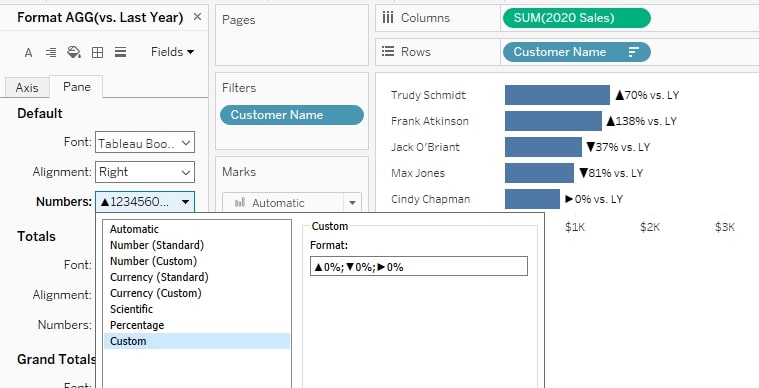Click the $1K axis tick label
This screenshot has width=759, height=388.
coord(575,227)
